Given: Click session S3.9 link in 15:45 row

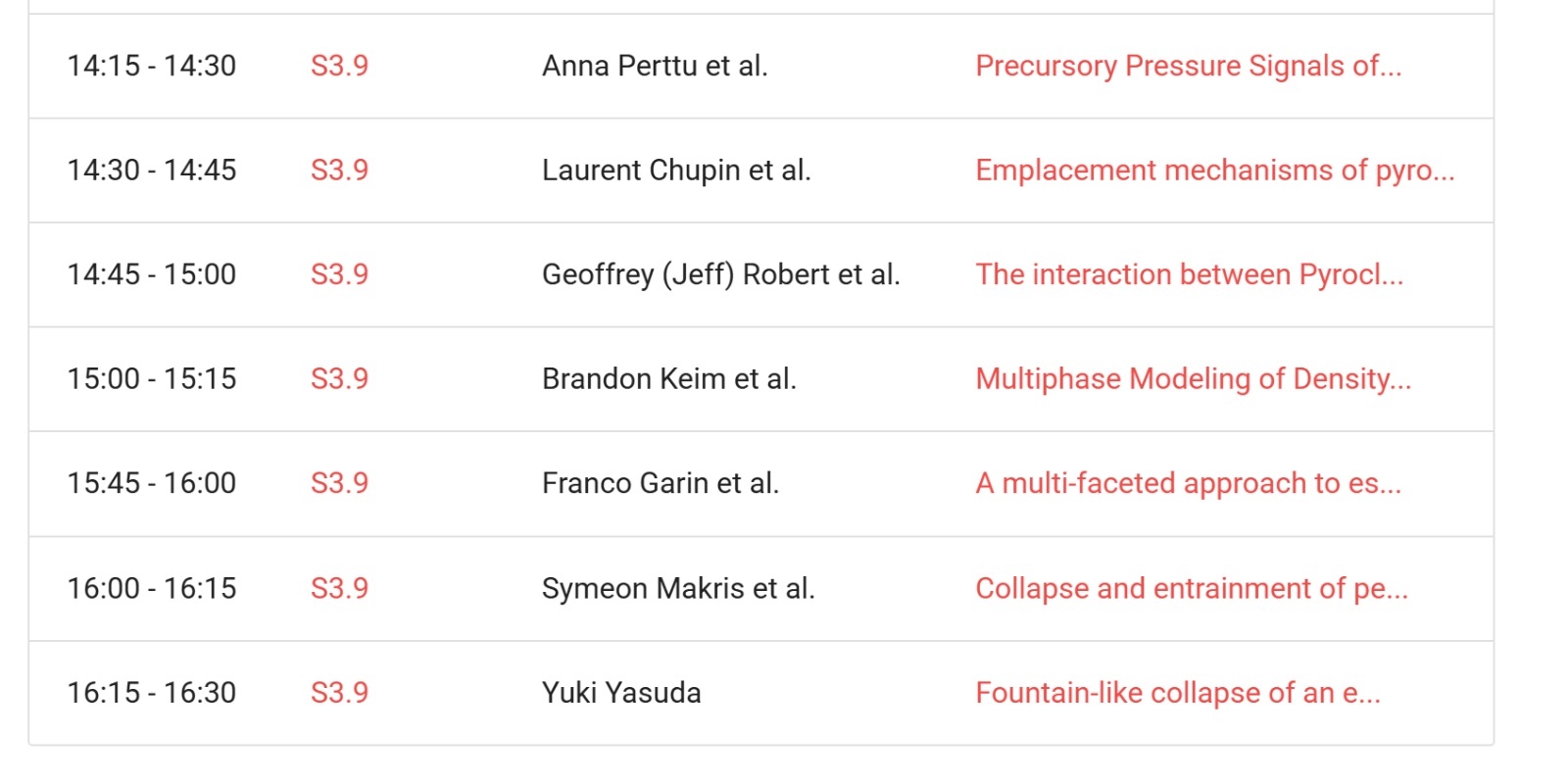Looking at the screenshot, I should [x=339, y=483].
